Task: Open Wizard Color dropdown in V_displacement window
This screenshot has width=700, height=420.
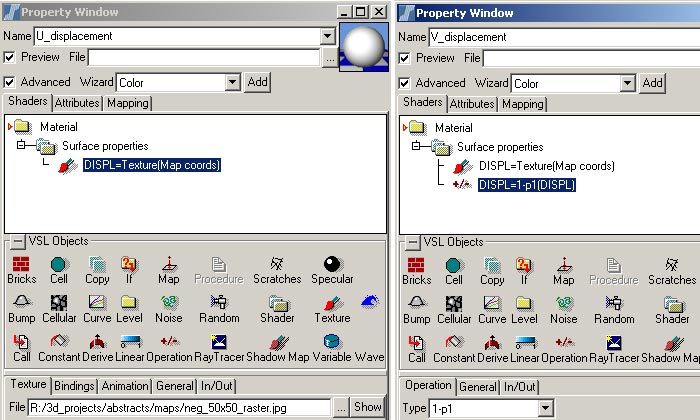Action: point(627,83)
